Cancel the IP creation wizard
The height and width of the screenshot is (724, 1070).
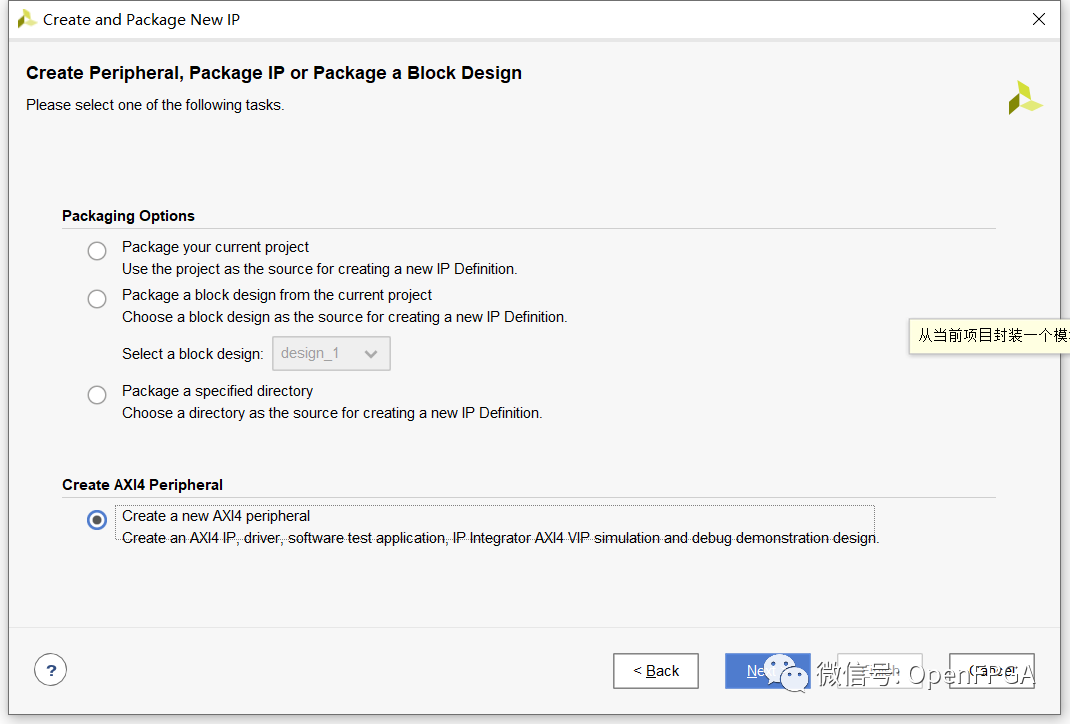pos(991,671)
